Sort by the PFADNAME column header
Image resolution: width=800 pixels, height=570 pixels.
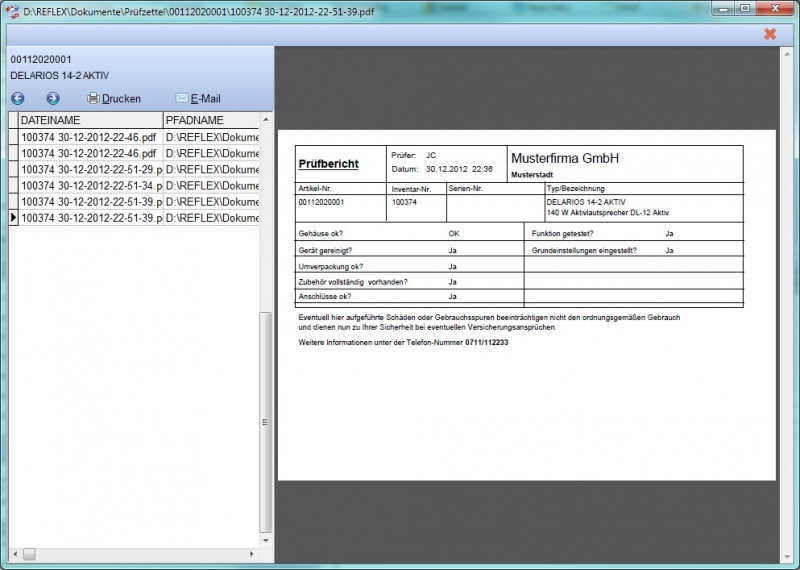click(212, 120)
